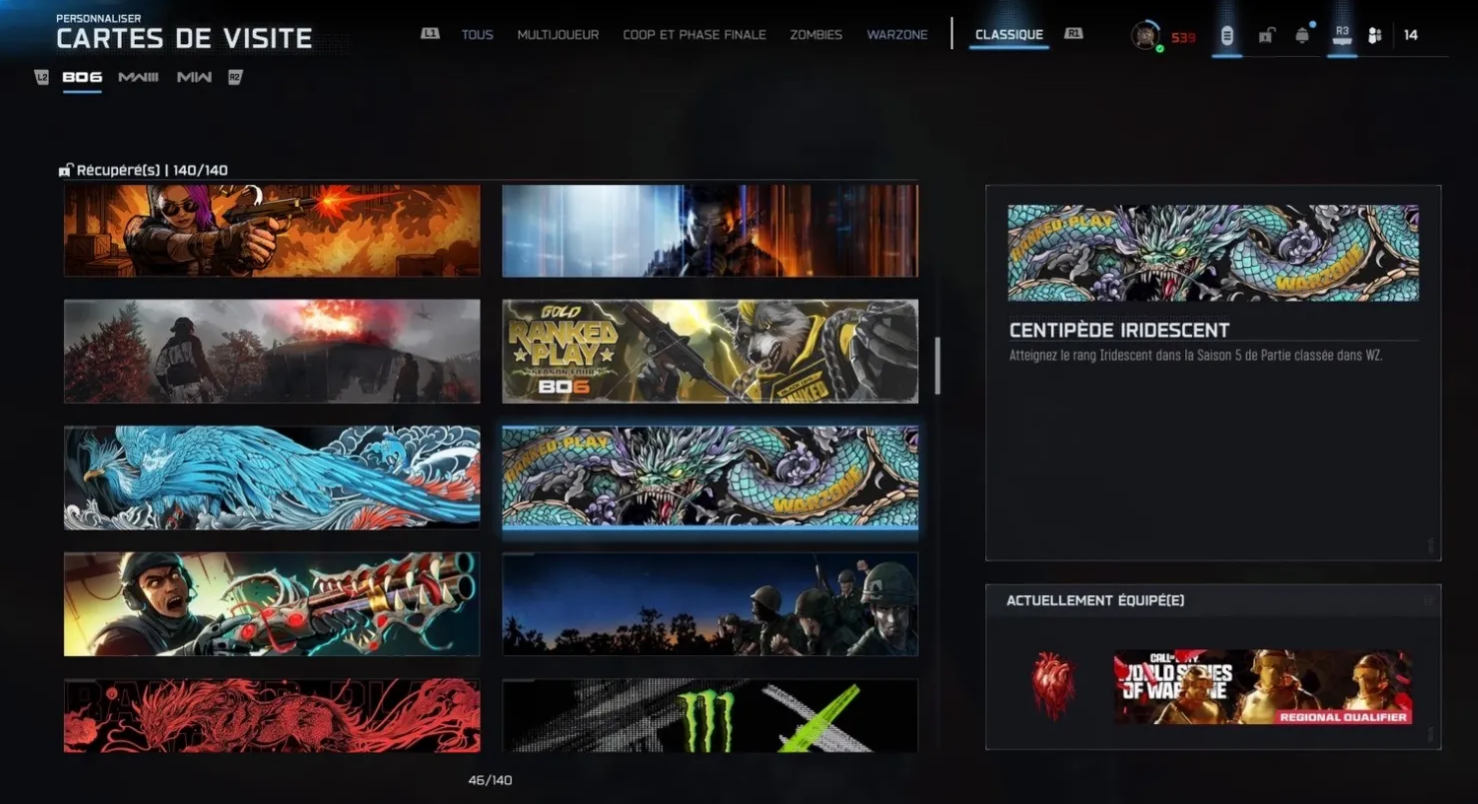Viewport: 1478px width, 804px height.
Task: Click the calling card list scrollbar
Action: click(937, 366)
